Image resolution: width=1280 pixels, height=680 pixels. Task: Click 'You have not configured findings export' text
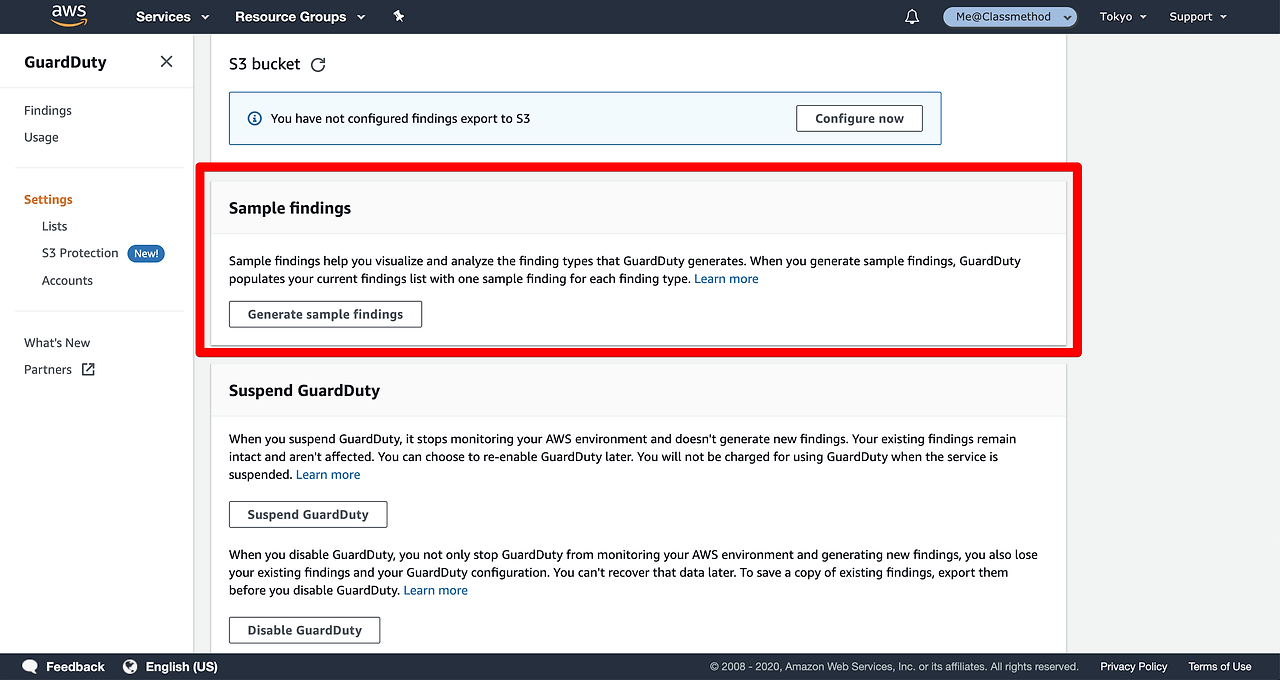400,118
